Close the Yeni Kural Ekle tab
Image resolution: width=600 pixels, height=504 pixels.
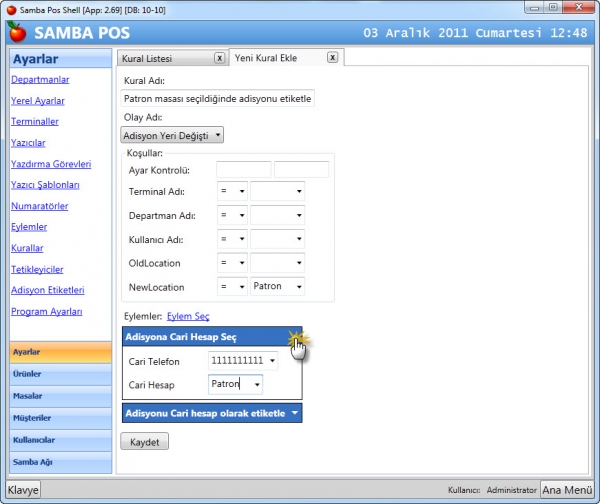[x=333, y=57]
